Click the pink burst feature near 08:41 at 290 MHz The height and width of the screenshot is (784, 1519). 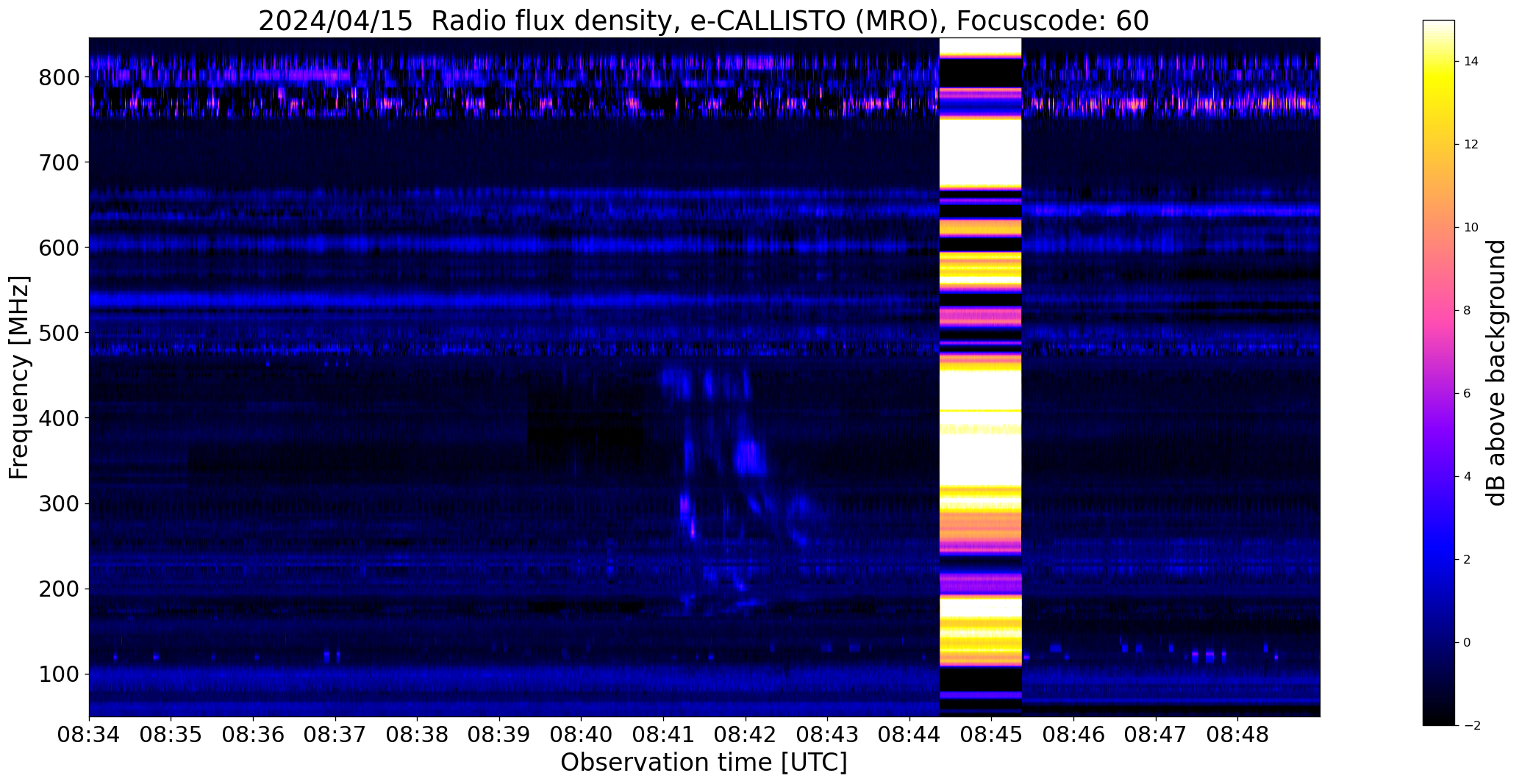687,514
